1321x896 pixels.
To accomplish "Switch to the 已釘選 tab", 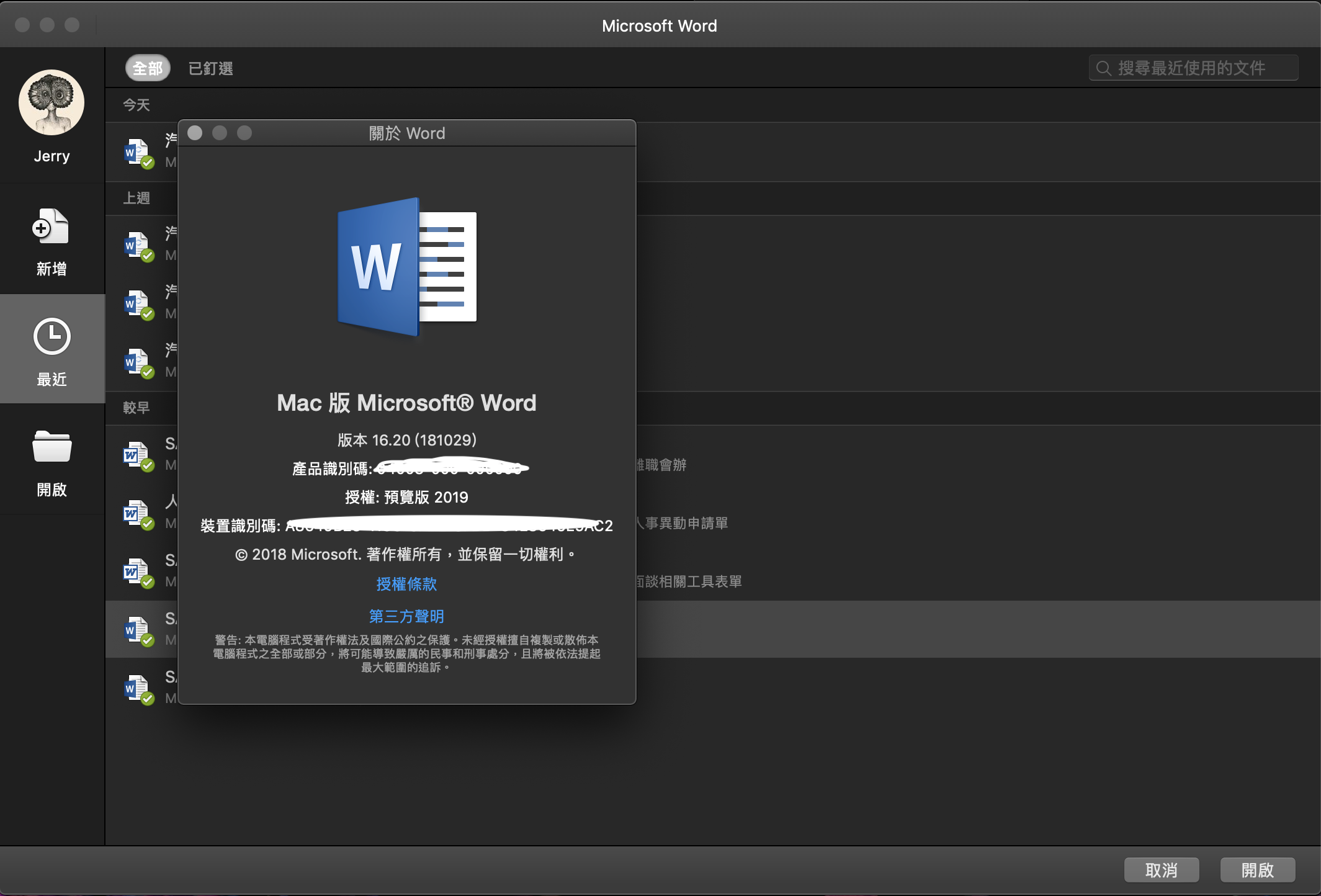I will click(211, 68).
